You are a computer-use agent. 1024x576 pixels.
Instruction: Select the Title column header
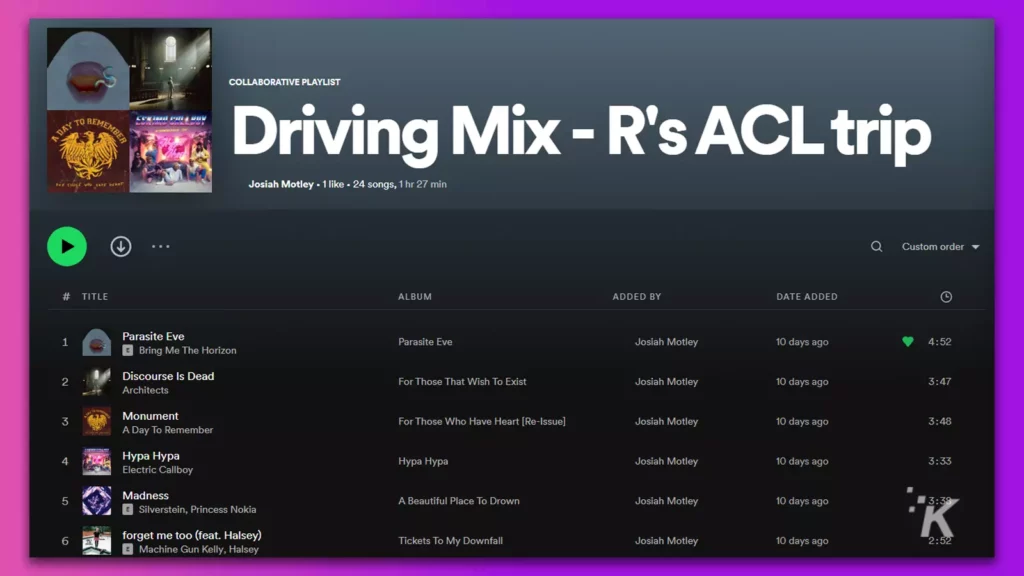click(x=95, y=296)
